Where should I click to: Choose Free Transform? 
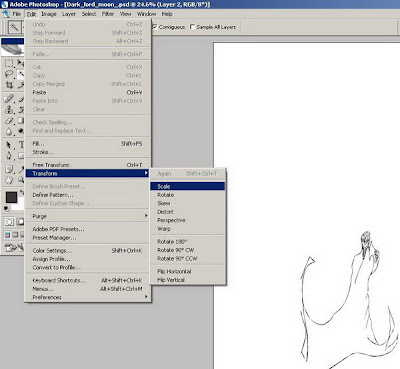[87, 165]
